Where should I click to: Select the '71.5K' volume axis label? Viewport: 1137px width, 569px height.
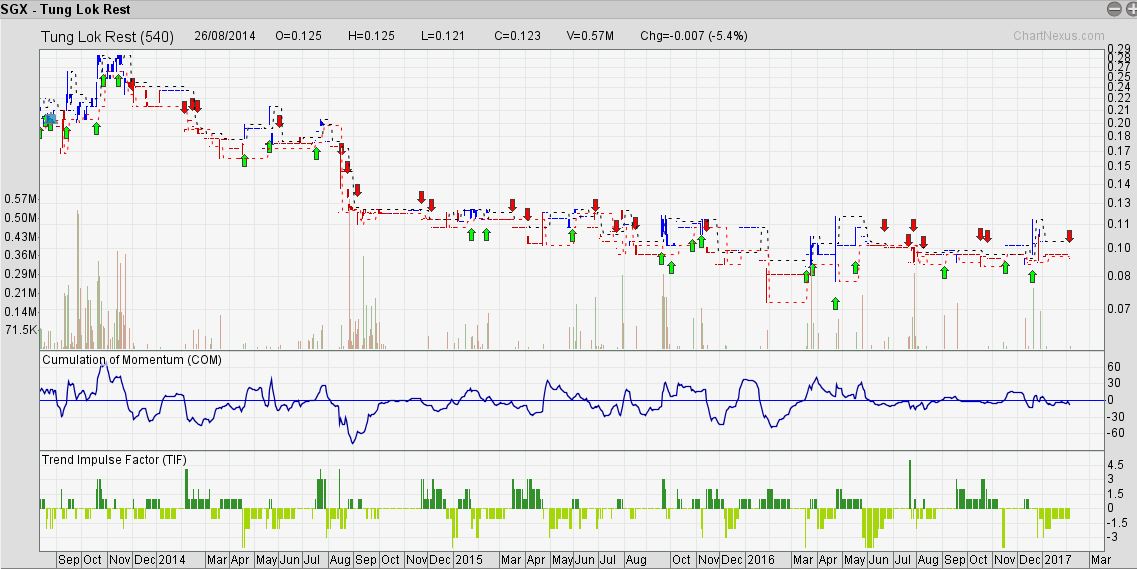[x=21, y=330]
